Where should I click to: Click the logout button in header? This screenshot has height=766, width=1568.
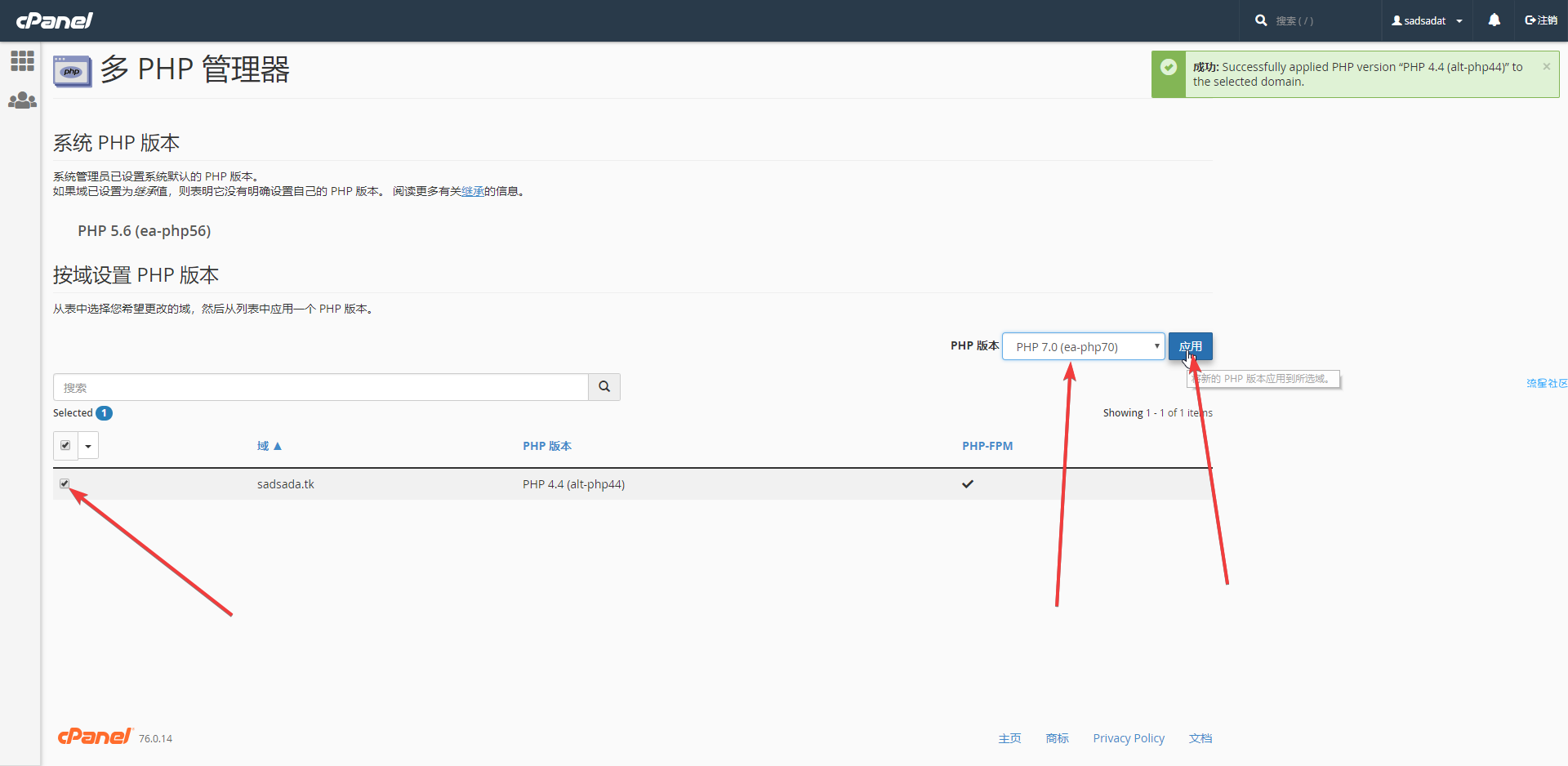[x=1541, y=20]
